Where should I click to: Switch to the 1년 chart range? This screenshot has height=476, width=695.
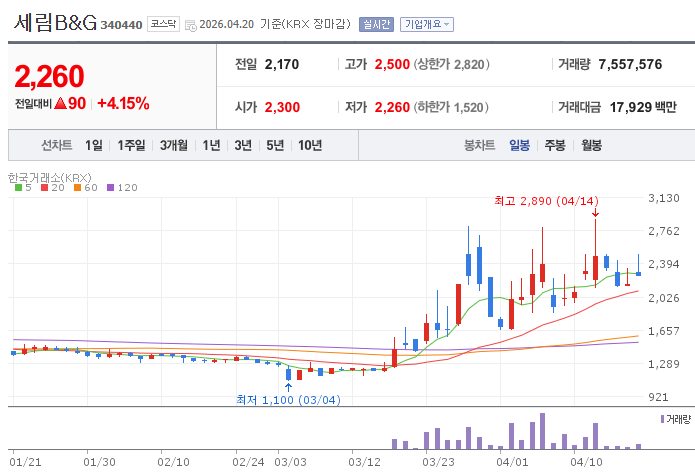pos(211,145)
